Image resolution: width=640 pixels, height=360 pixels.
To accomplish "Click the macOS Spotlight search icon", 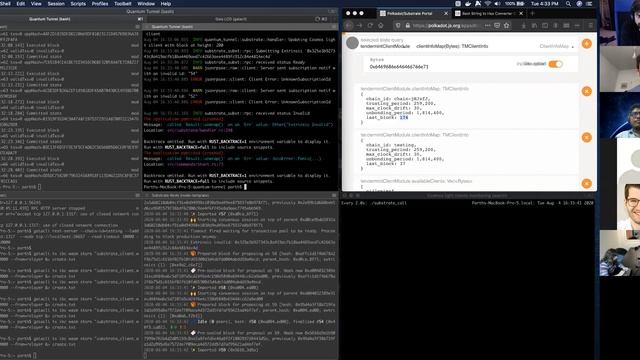I will 568,4.
